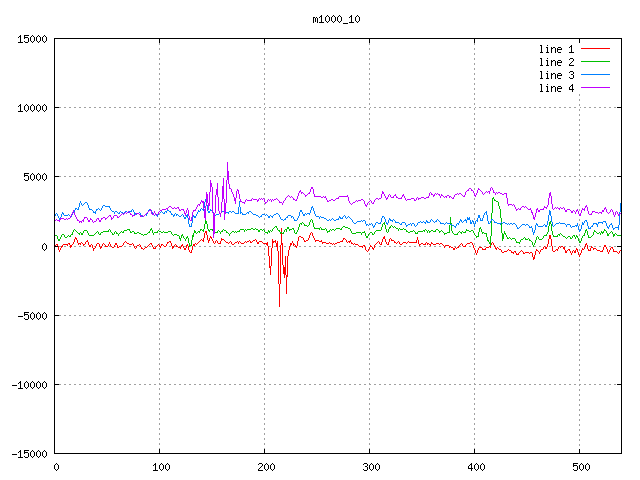Click the 100 x-axis tick label
640x480 pixels.
(160, 467)
